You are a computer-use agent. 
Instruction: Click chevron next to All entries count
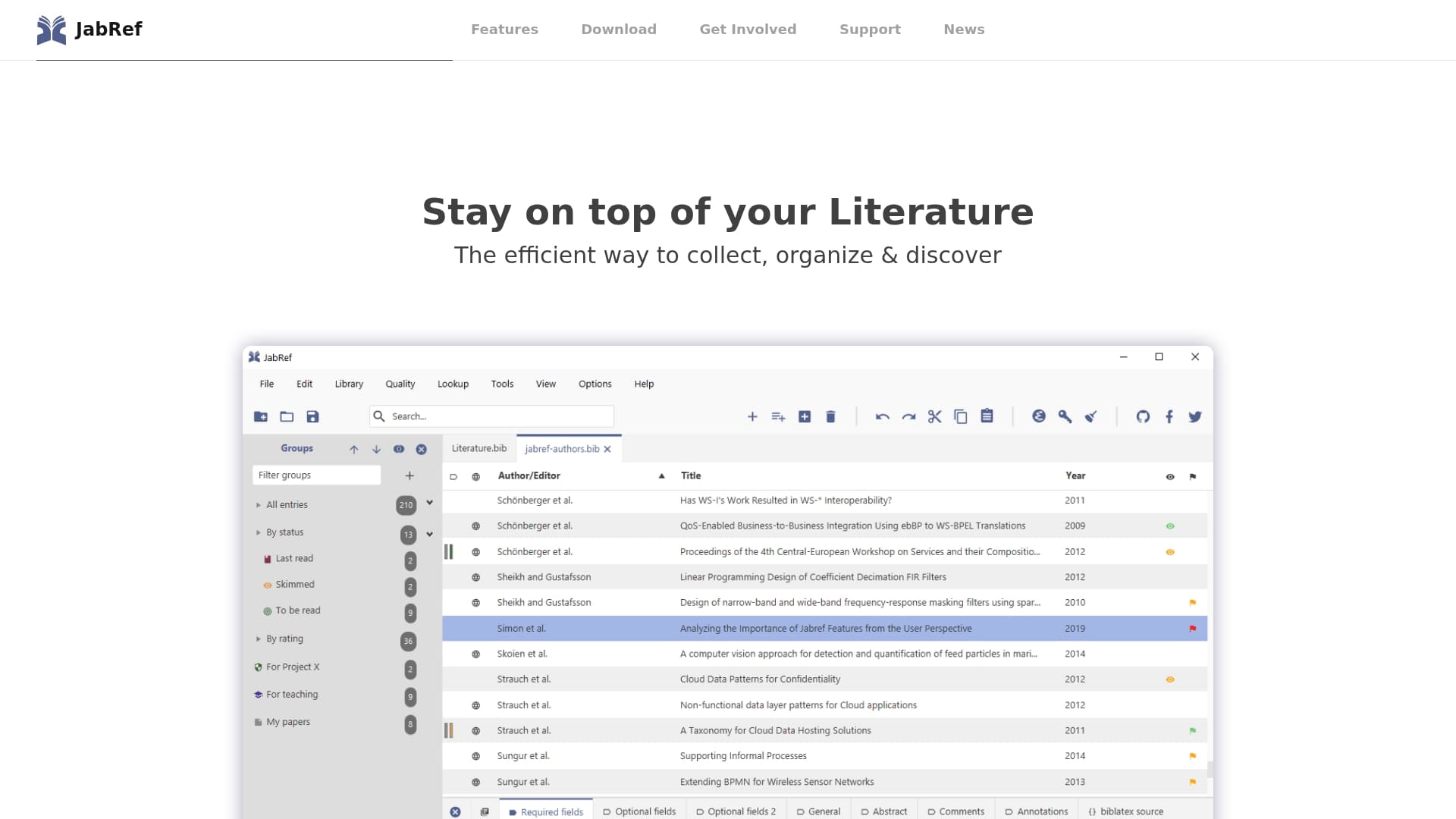[x=429, y=503]
